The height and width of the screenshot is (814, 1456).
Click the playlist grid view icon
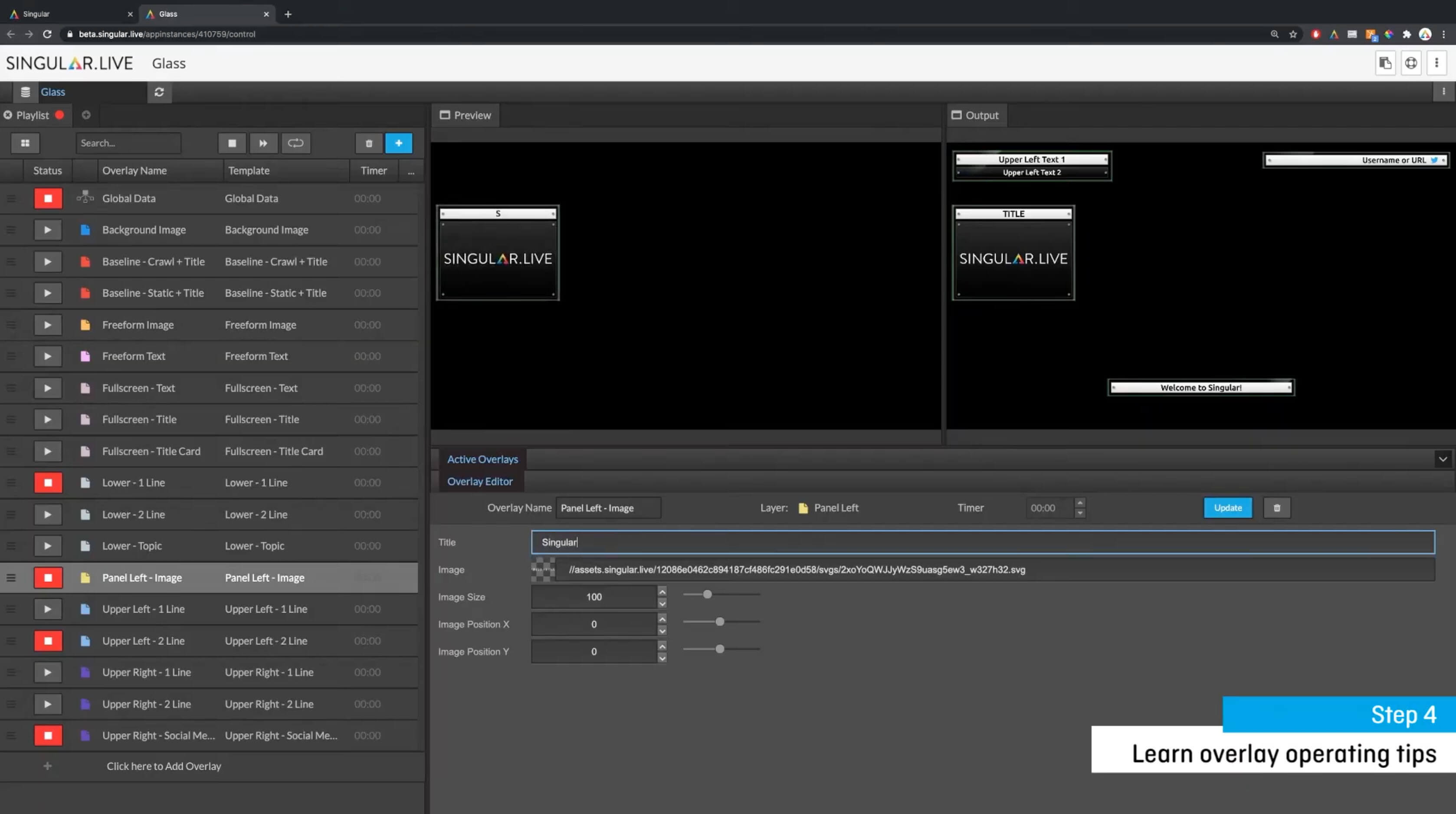(x=25, y=143)
